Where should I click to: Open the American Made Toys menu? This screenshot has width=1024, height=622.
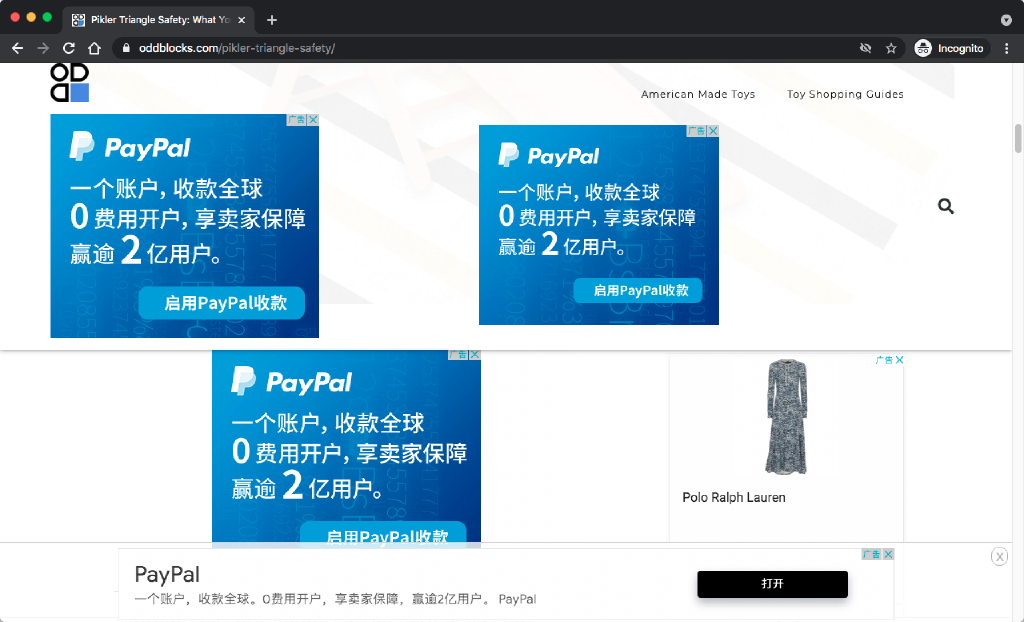(x=697, y=94)
